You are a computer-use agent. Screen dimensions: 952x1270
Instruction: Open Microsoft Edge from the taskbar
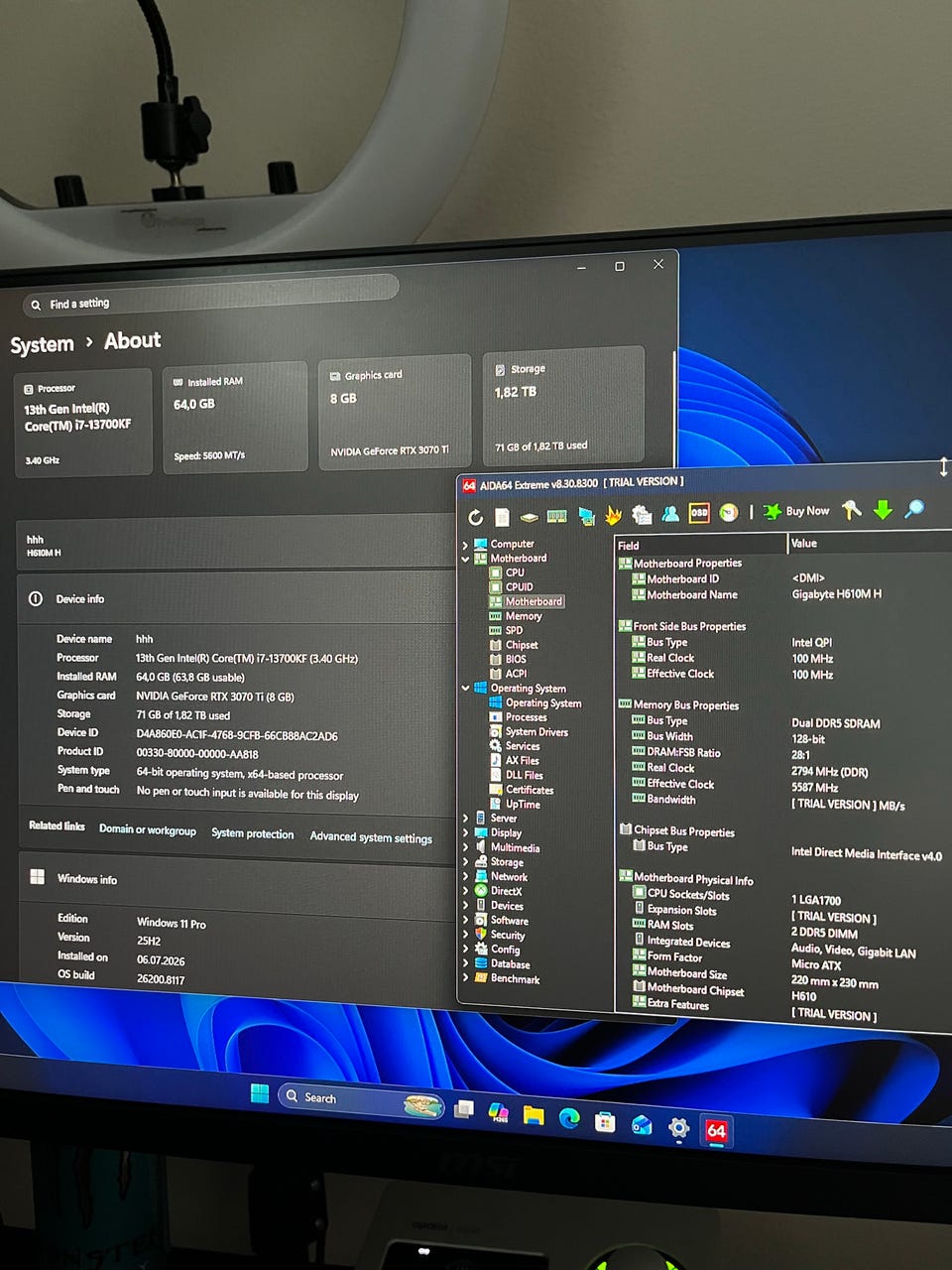click(x=569, y=1118)
